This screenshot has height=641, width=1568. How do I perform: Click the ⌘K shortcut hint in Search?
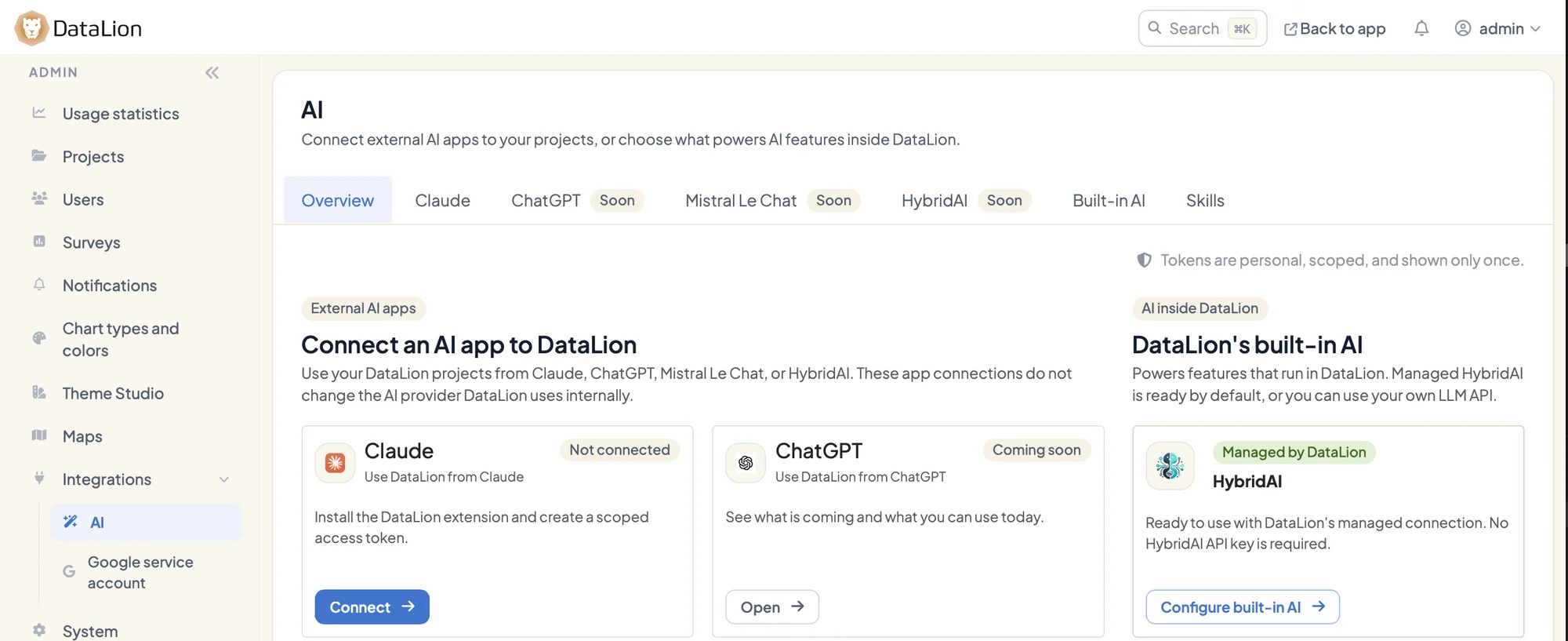point(1242,29)
